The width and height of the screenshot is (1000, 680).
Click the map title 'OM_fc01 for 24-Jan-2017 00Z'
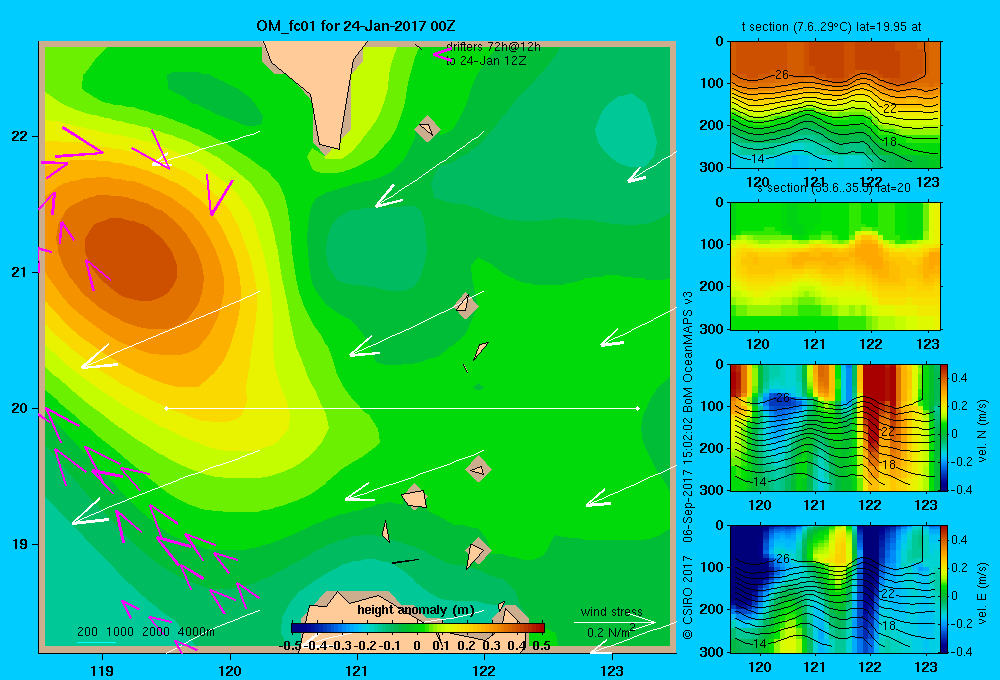point(355,26)
